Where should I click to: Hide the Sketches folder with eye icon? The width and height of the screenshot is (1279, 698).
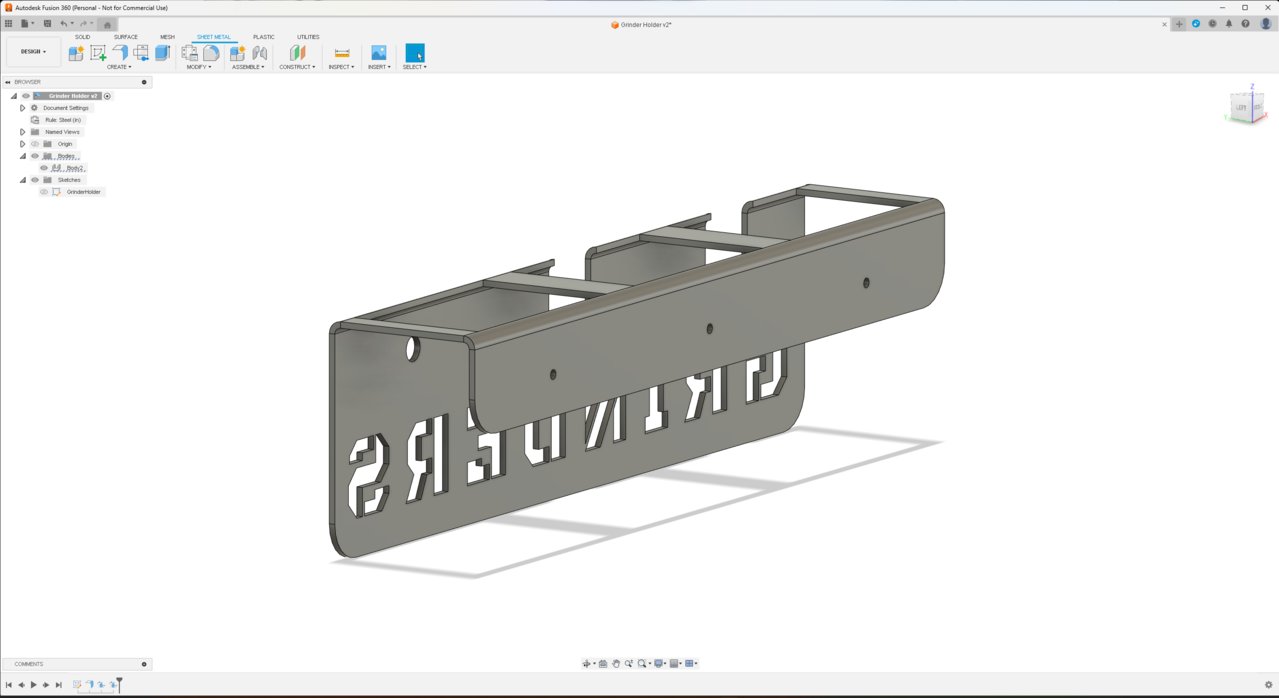(x=35, y=180)
